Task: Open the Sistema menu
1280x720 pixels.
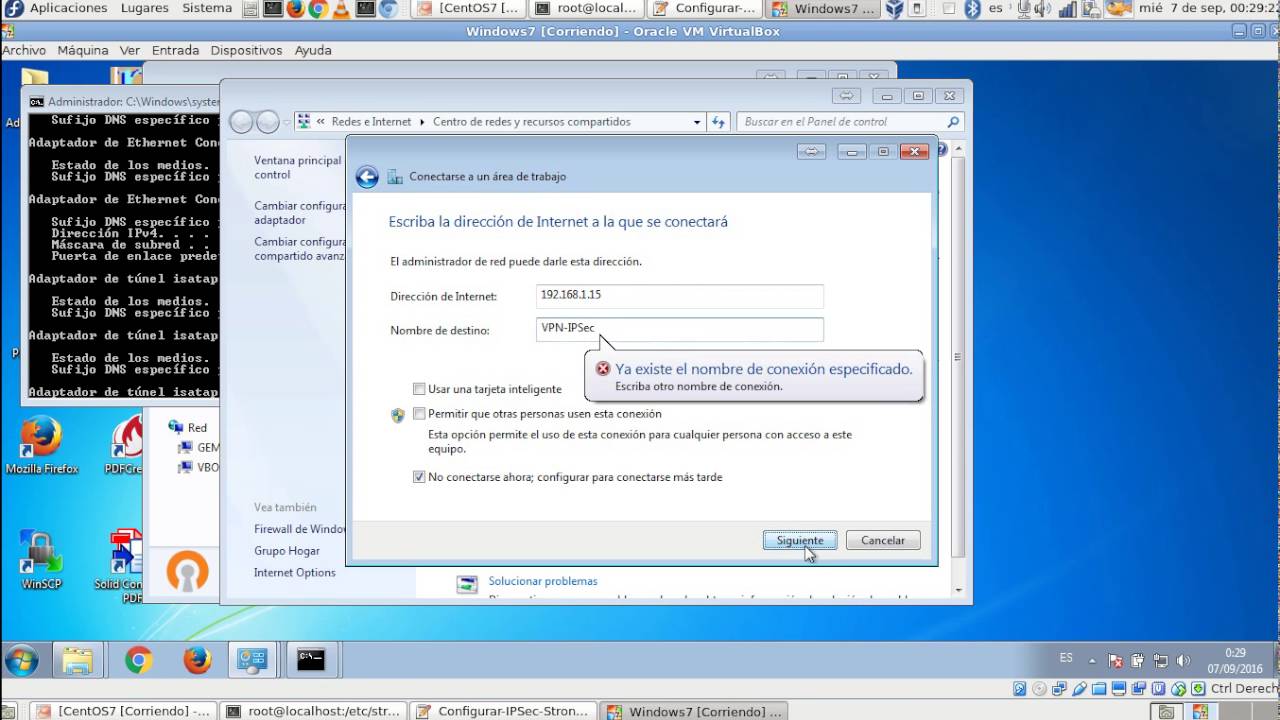Action: [207, 8]
